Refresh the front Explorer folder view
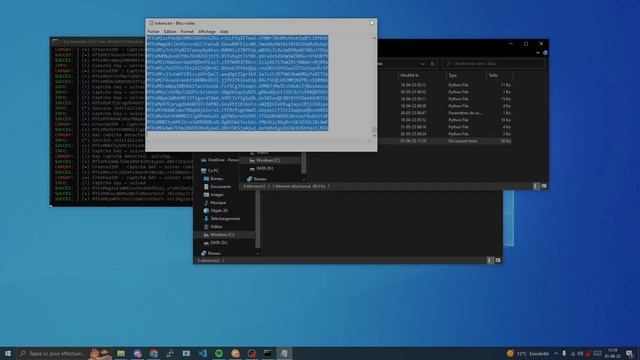The height and width of the screenshot is (360, 640). [433, 64]
